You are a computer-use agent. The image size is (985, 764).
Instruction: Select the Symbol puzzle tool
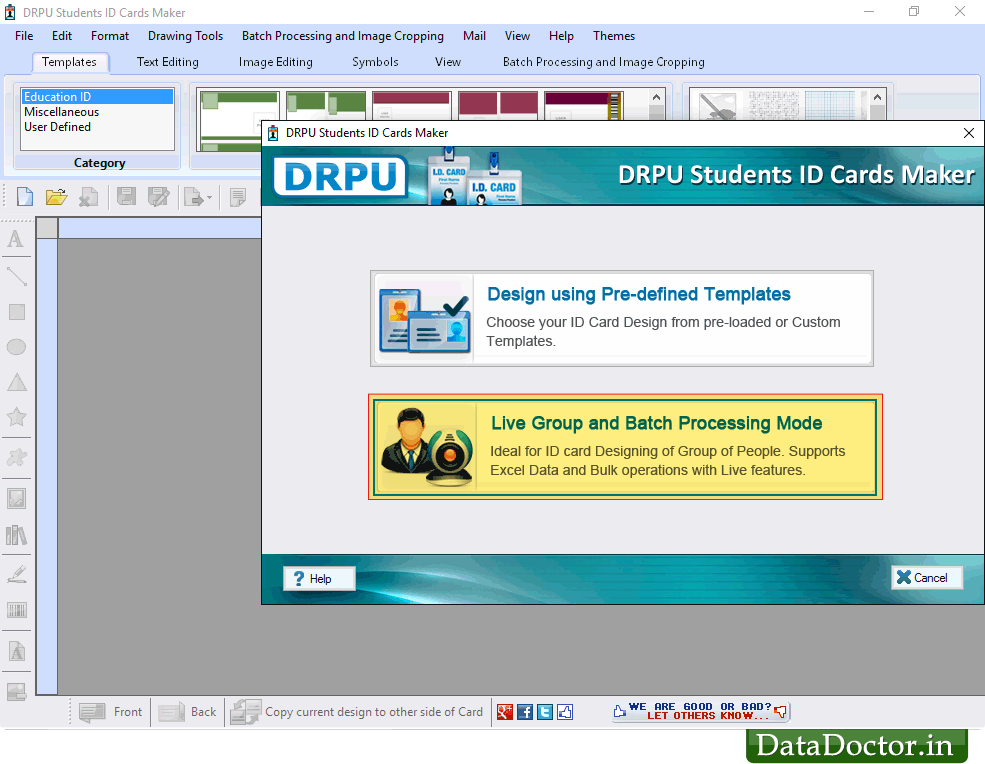[17, 457]
